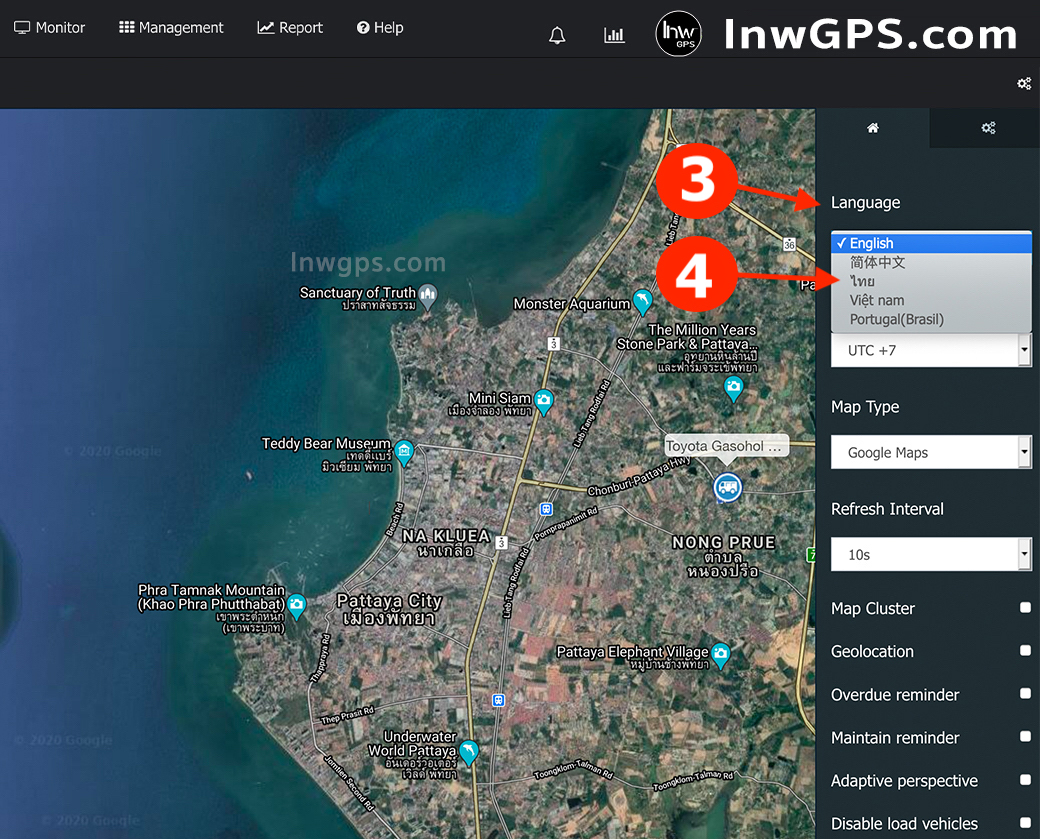Click the settings gears icon in sub-header
Image resolution: width=1040 pixels, height=839 pixels.
pos(1024,83)
